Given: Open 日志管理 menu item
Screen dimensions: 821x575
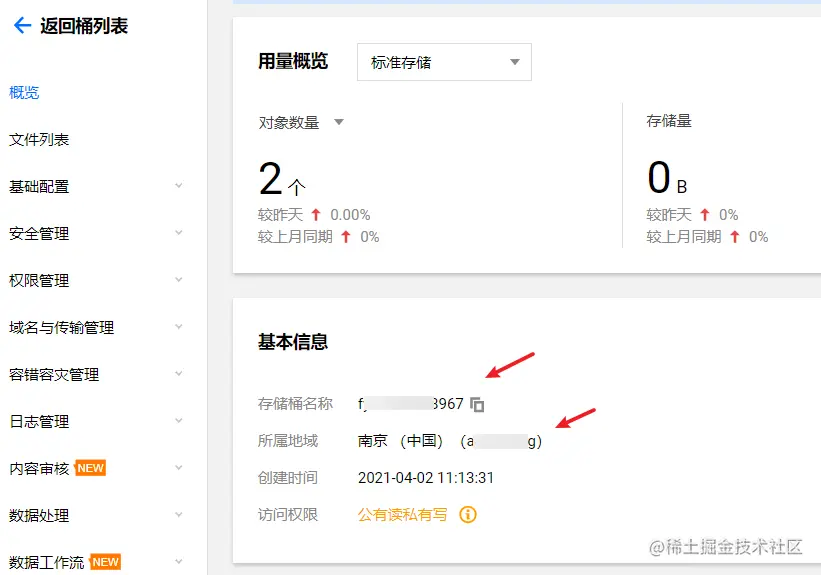Looking at the screenshot, I should pyautogui.click(x=39, y=422).
